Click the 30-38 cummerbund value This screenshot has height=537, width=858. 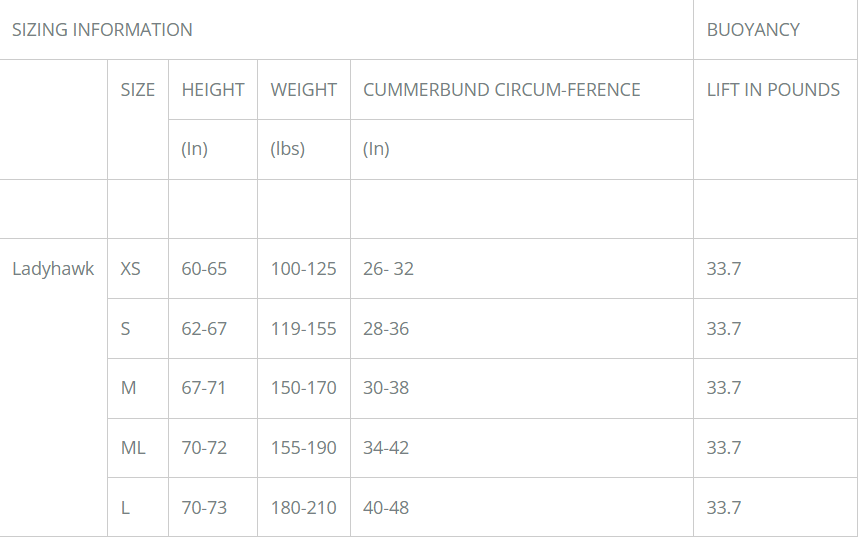(x=386, y=388)
